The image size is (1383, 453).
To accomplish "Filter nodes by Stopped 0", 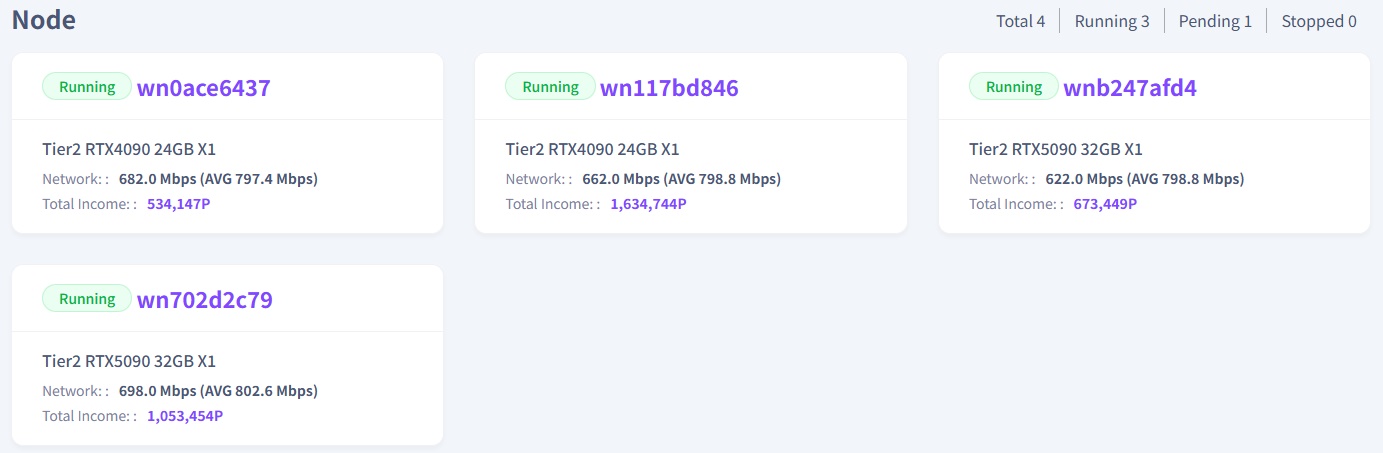I will (x=1319, y=21).
